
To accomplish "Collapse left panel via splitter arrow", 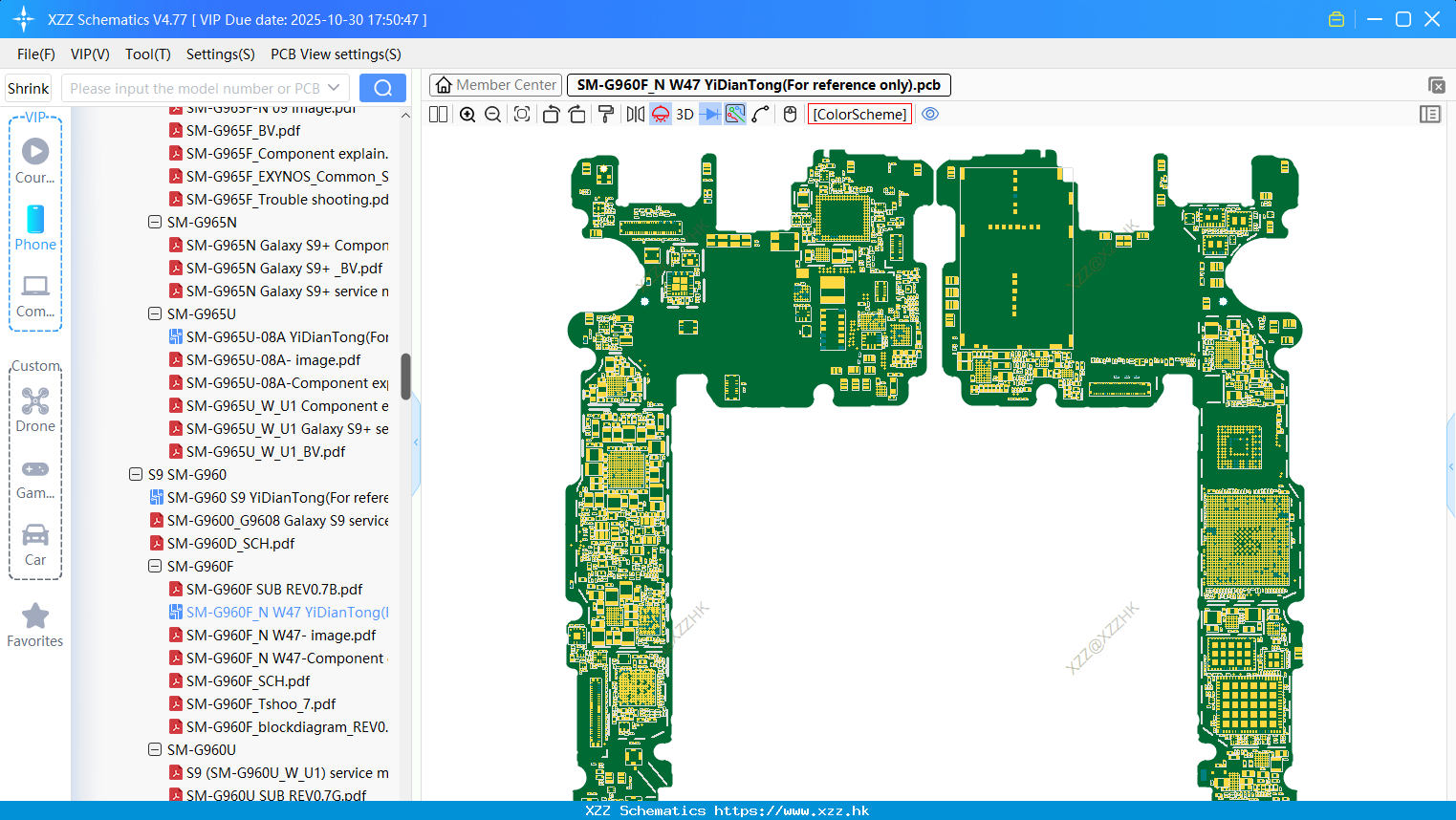I will click(416, 442).
